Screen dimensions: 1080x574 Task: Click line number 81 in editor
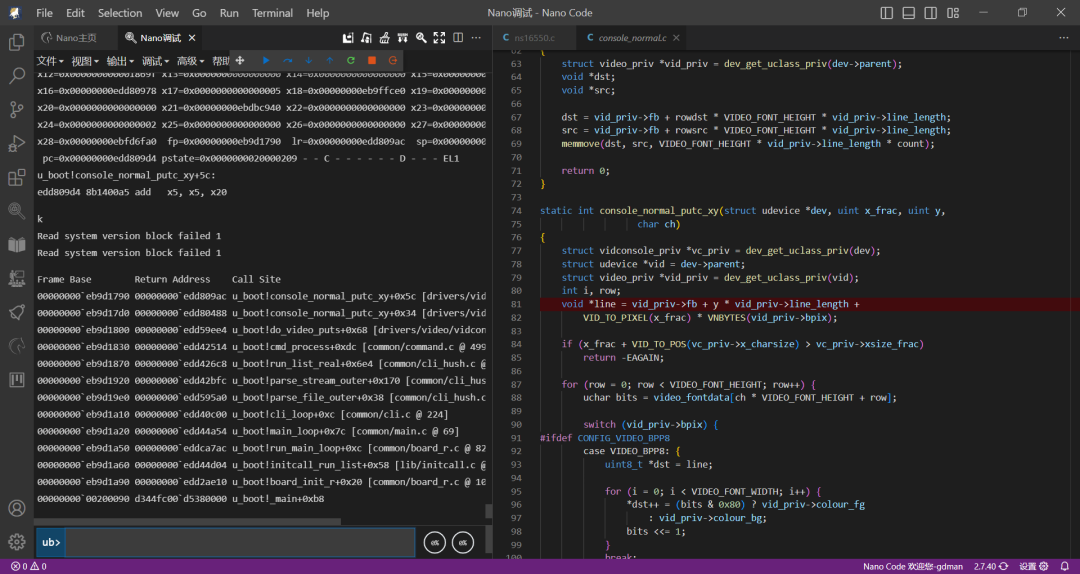click(519, 304)
